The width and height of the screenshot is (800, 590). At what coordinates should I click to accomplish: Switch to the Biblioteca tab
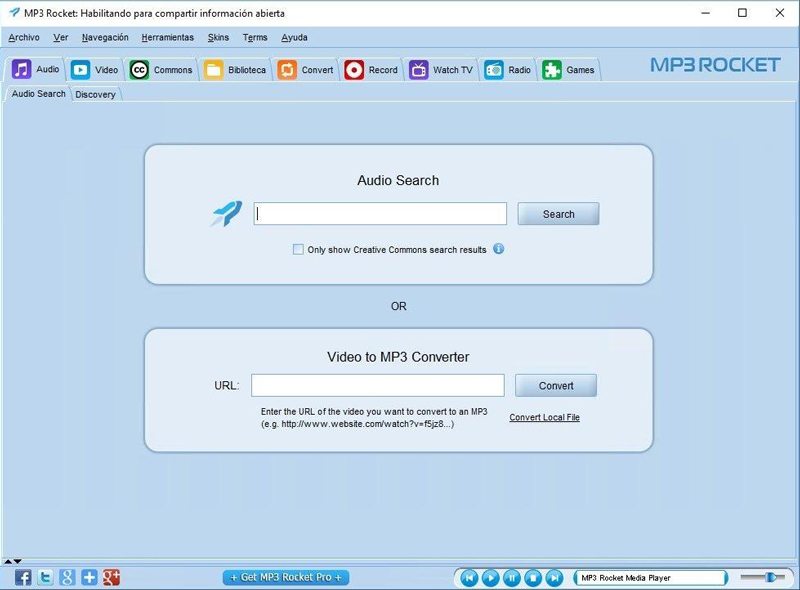click(236, 70)
